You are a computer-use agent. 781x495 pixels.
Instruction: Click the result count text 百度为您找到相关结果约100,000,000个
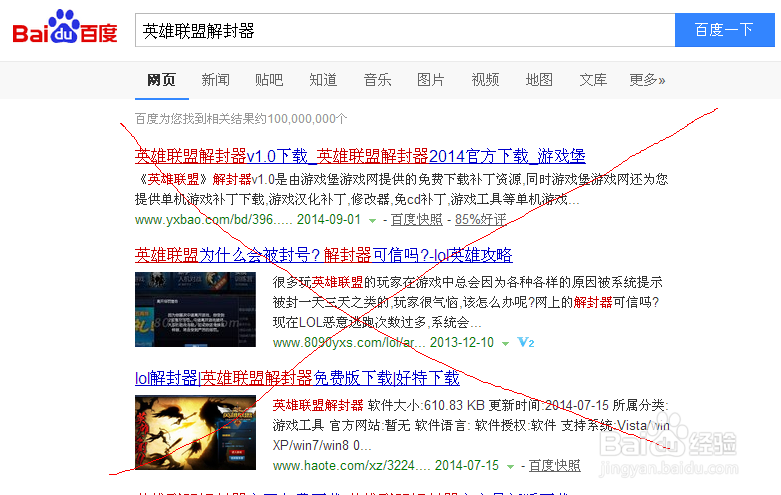[241, 119]
